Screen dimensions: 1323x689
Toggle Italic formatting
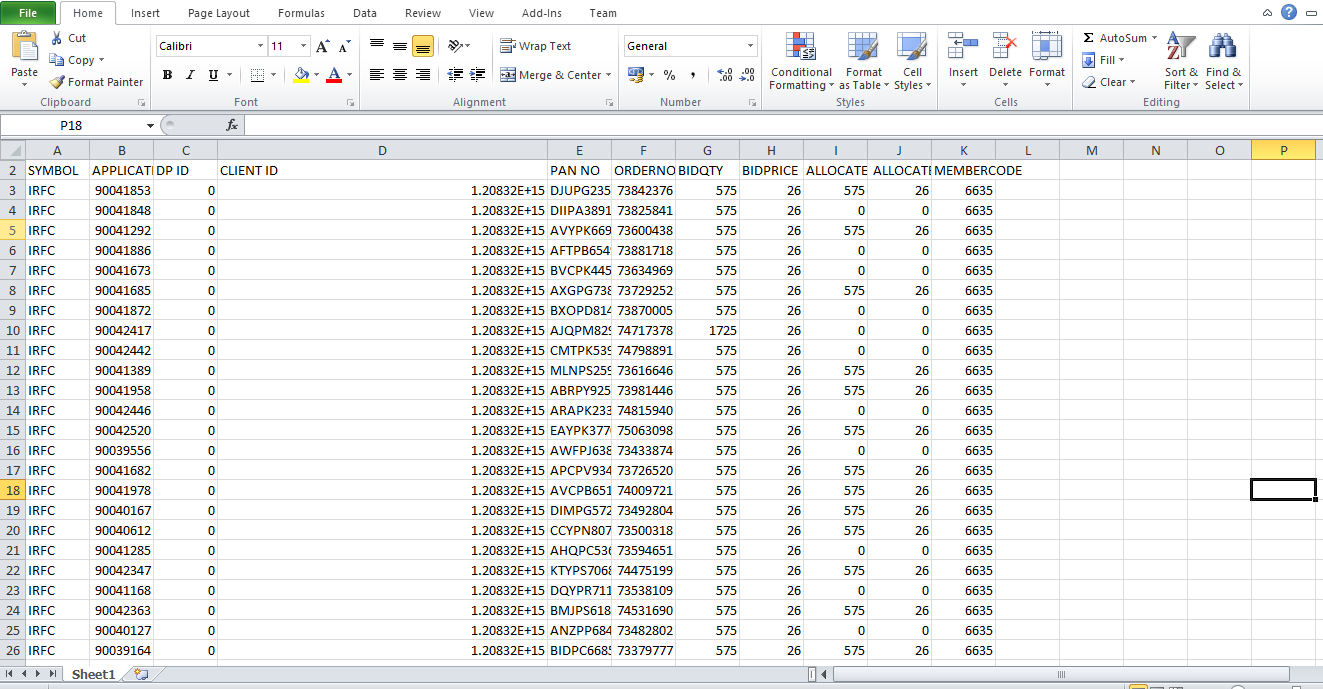click(190, 75)
